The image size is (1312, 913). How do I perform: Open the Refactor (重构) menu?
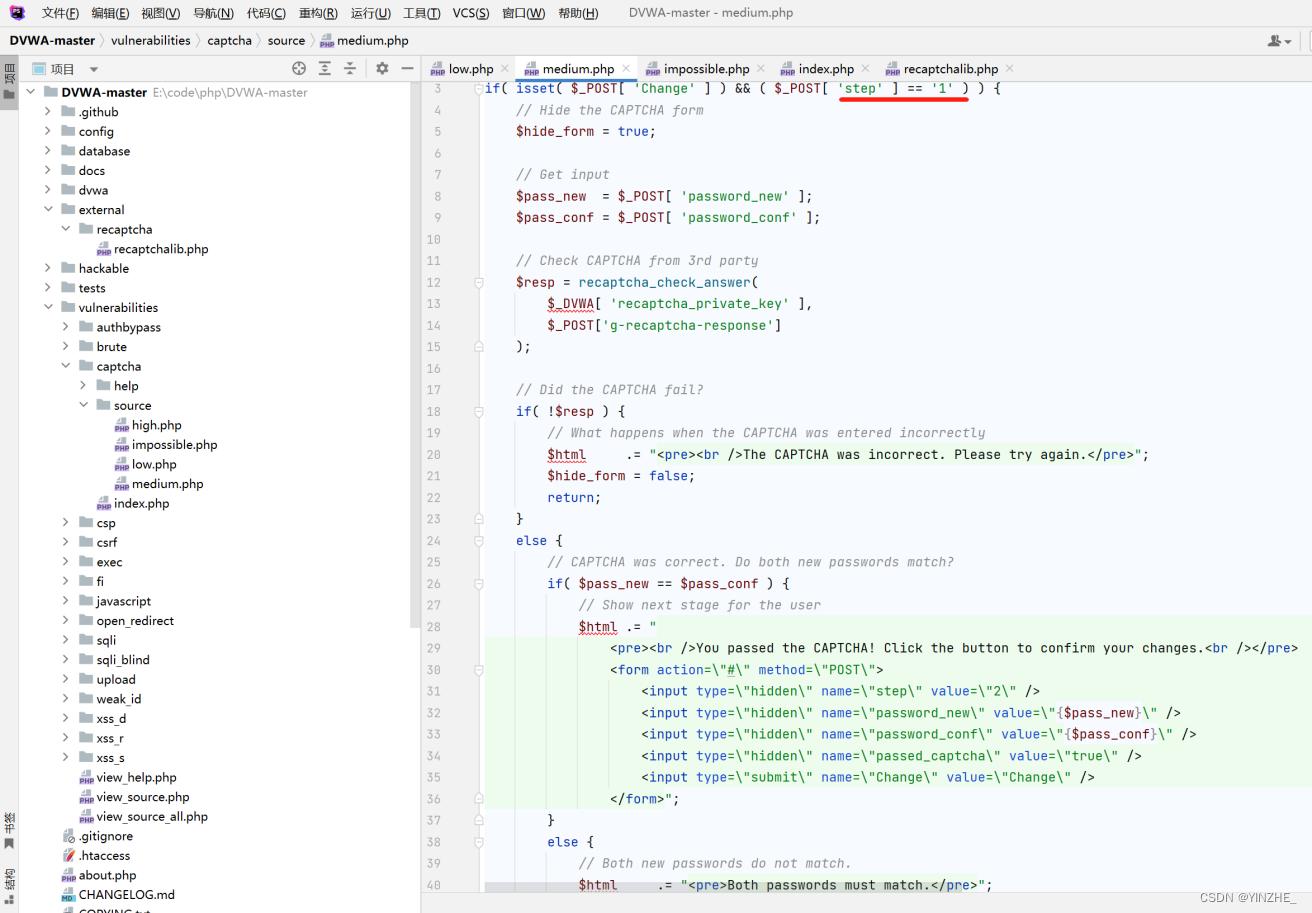(x=318, y=13)
